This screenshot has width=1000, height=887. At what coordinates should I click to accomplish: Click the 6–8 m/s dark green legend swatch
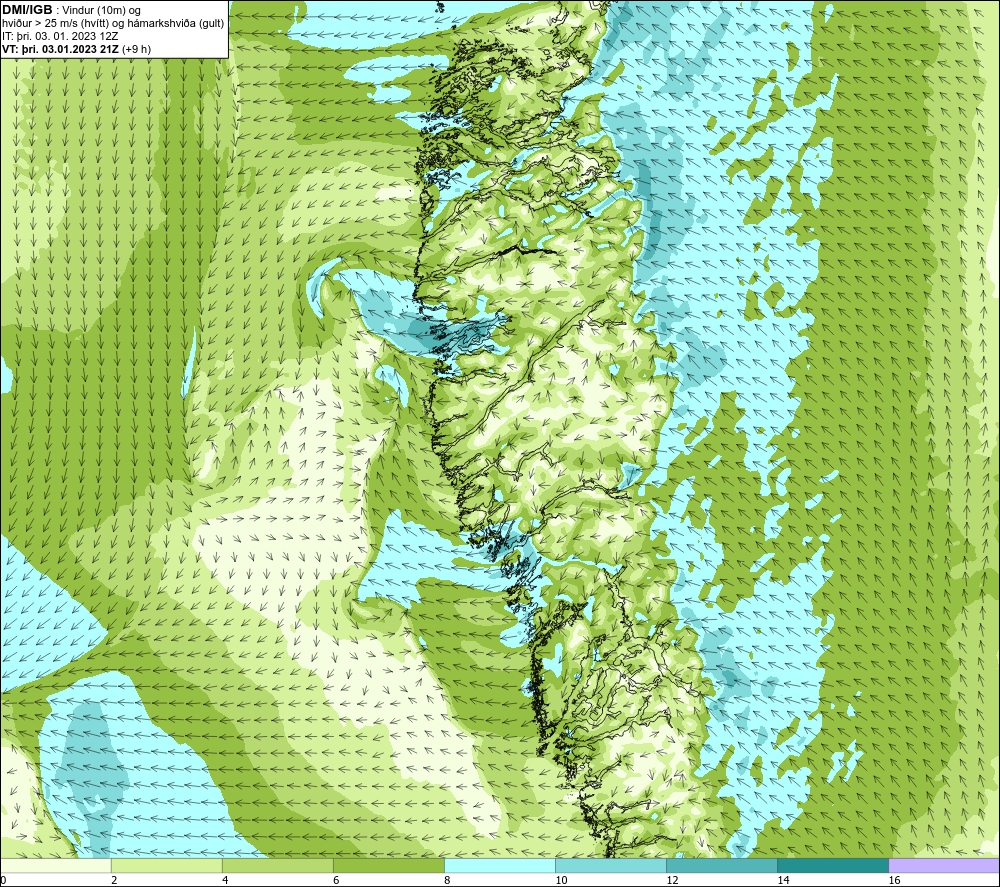389,865
